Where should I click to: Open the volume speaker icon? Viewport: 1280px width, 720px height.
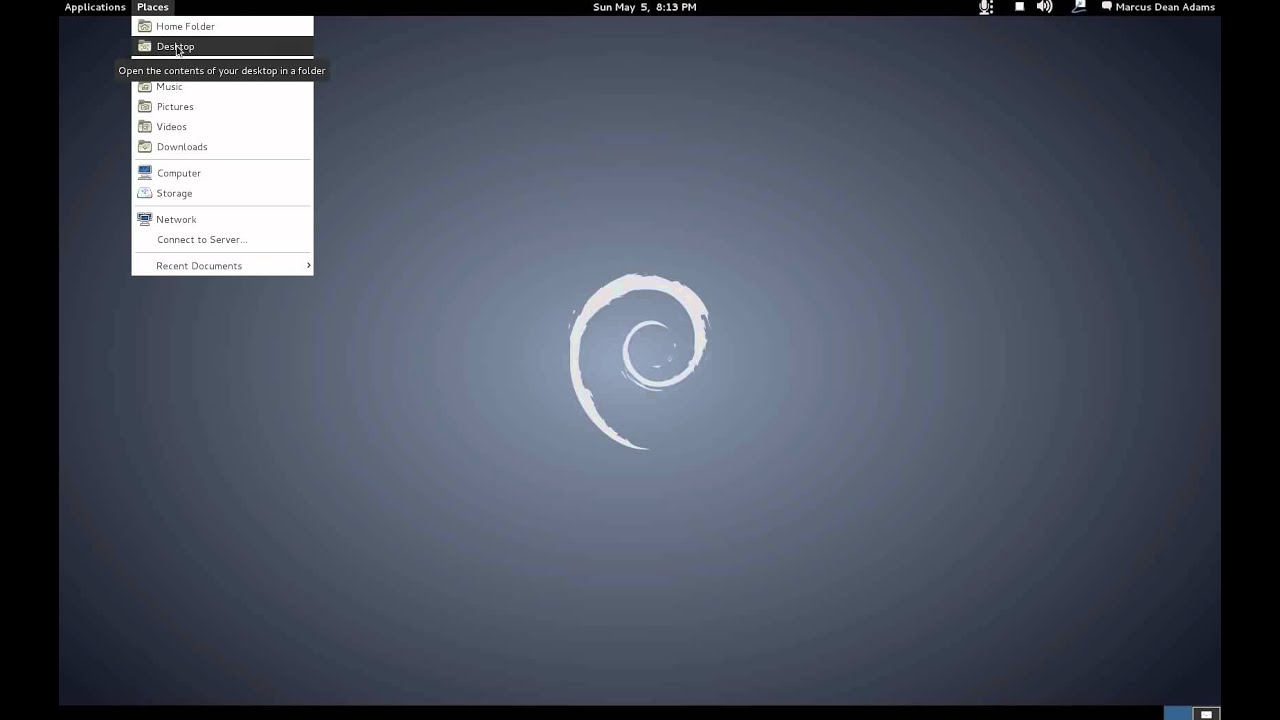click(x=1045, y=7)
